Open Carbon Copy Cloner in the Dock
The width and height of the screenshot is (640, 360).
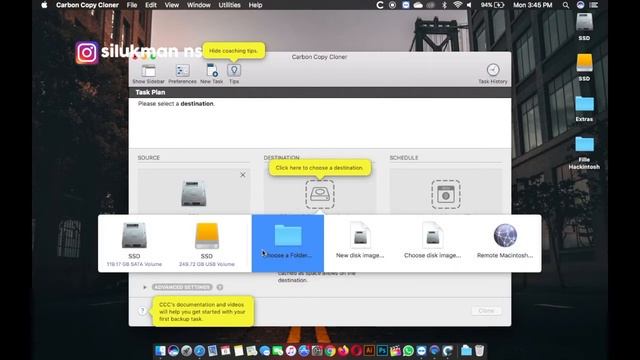coord(448,351)
